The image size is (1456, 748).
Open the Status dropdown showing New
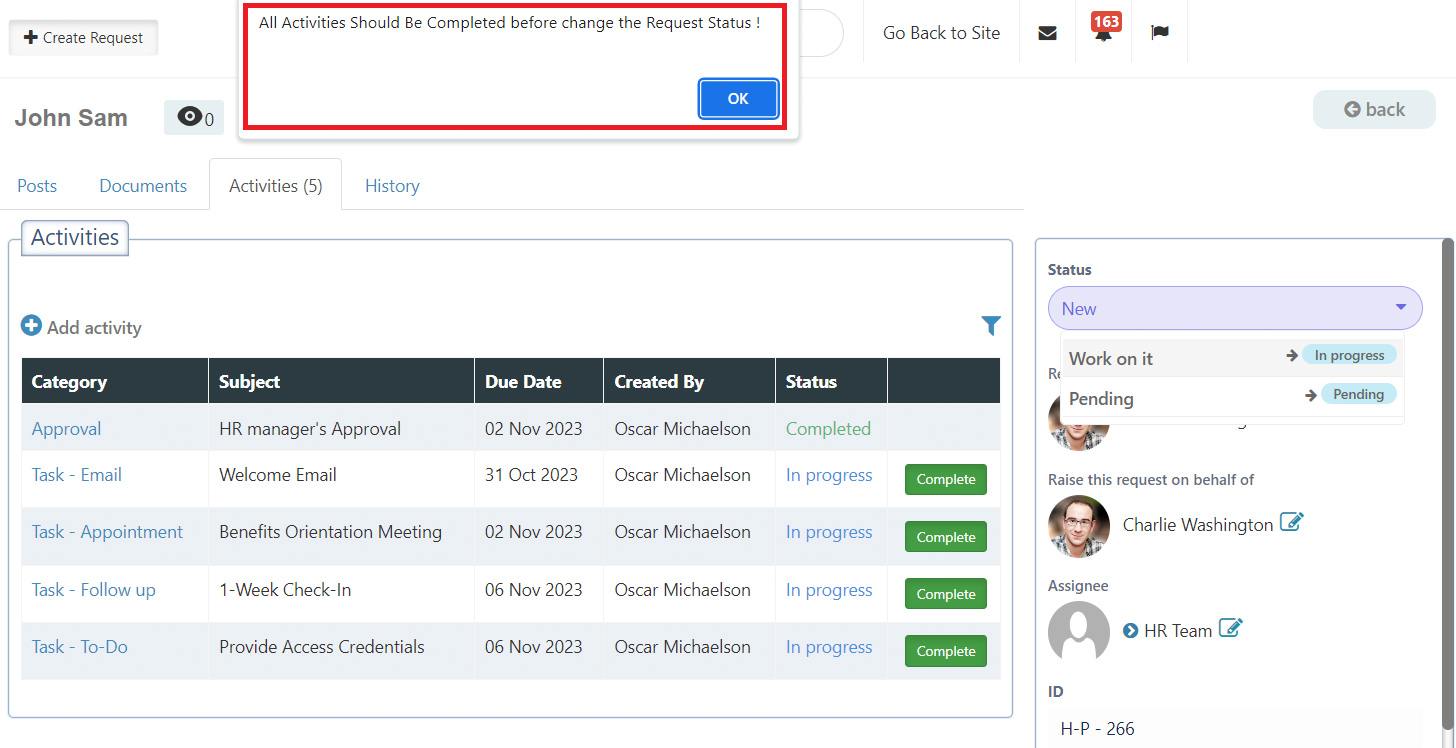(1234, 308)
